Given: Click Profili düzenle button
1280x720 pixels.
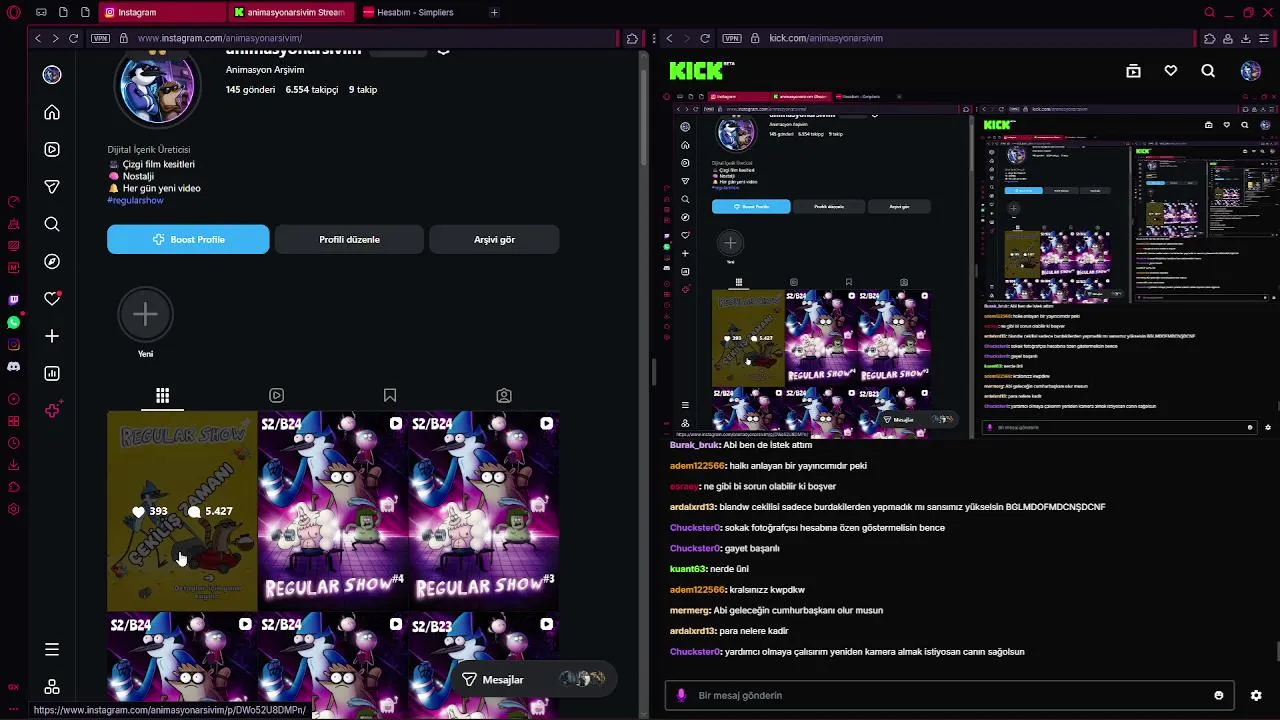Looking at the screenshot, I should click(349, 239).
